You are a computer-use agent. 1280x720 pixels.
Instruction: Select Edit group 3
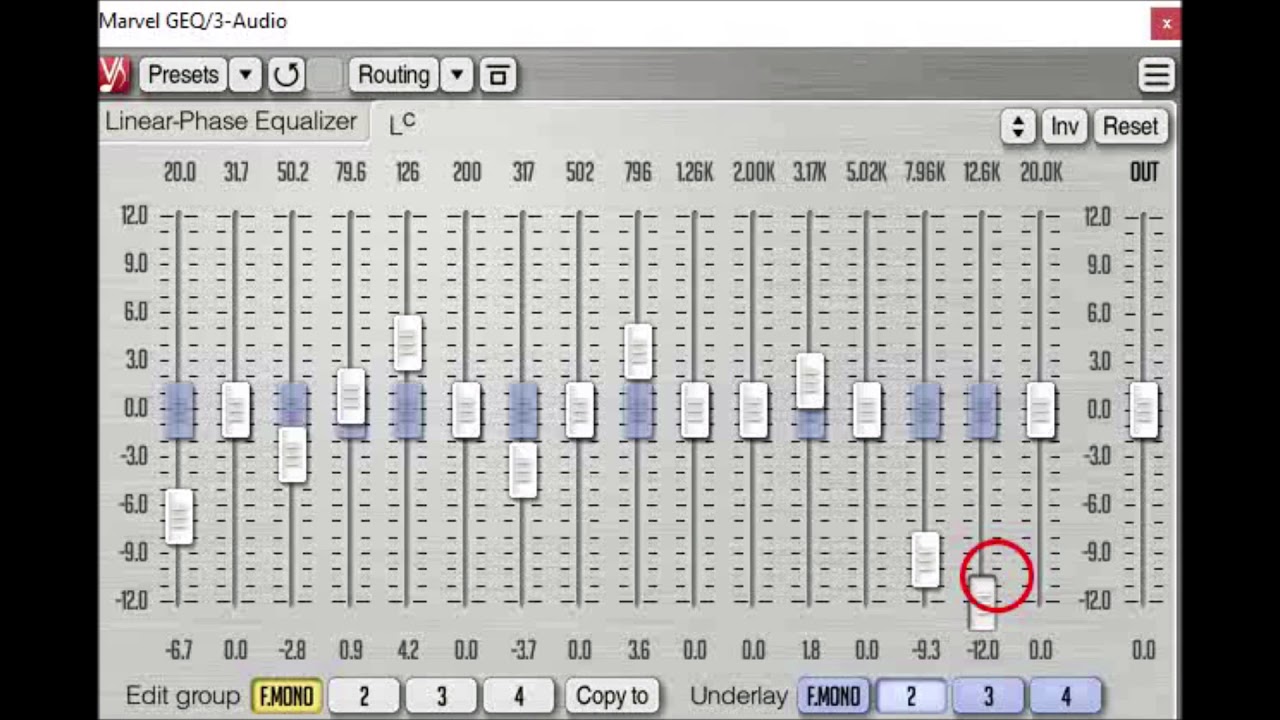coord(441,696)
